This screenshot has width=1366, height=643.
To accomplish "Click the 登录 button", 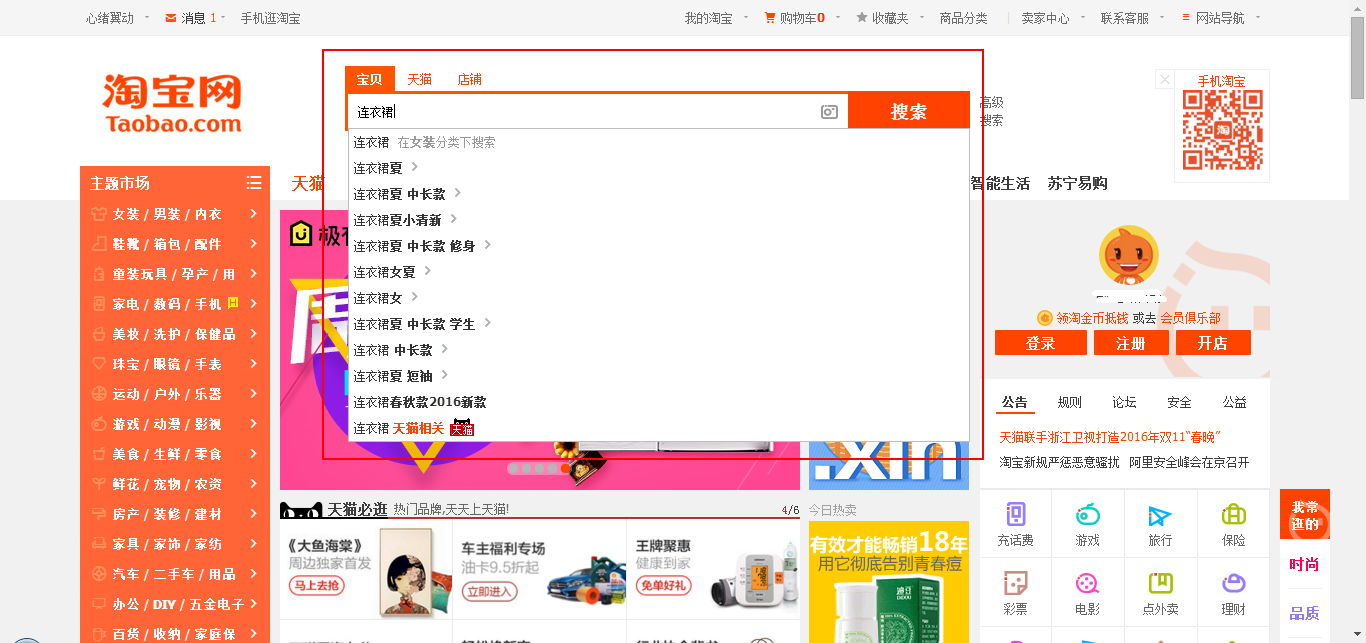I will click(1041, 343).
